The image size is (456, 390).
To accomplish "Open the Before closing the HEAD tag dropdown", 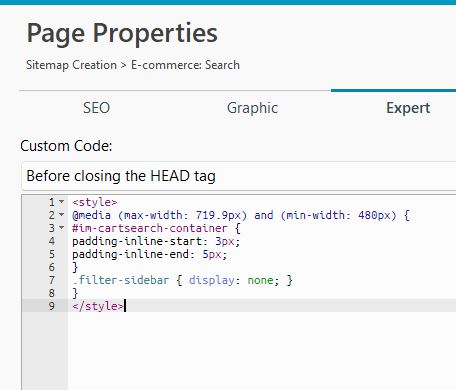I will point(239,176).
